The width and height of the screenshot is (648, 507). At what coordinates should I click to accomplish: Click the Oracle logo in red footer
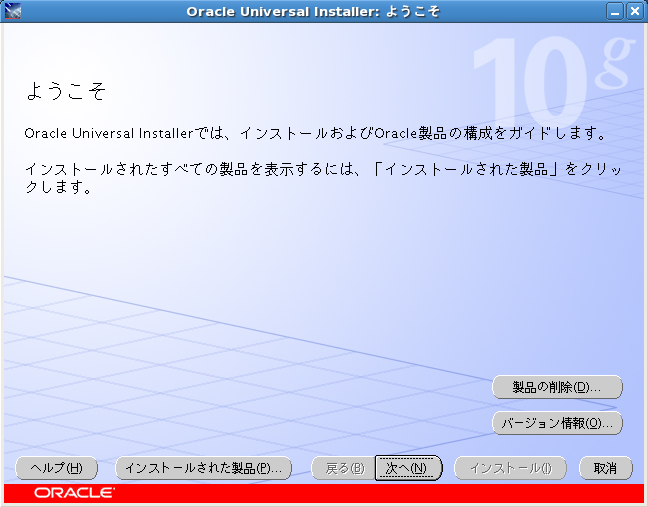[74, 493]
